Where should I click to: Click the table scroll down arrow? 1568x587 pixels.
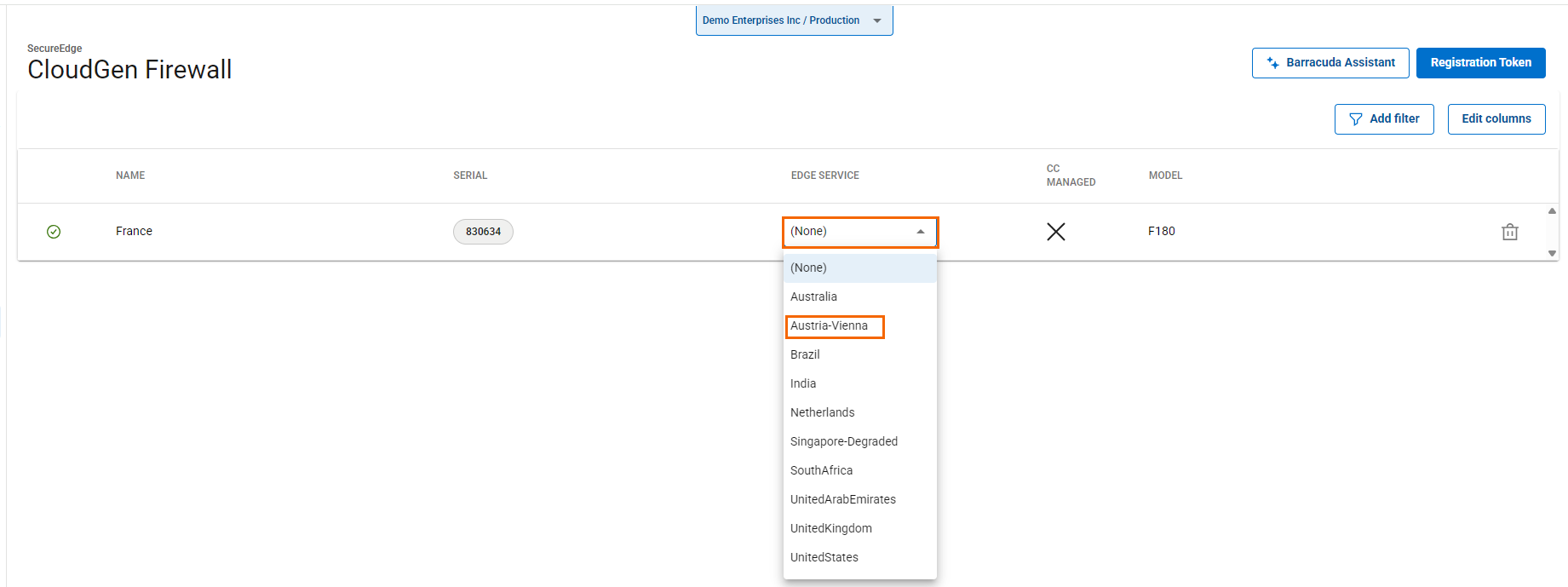[1552, 253]
